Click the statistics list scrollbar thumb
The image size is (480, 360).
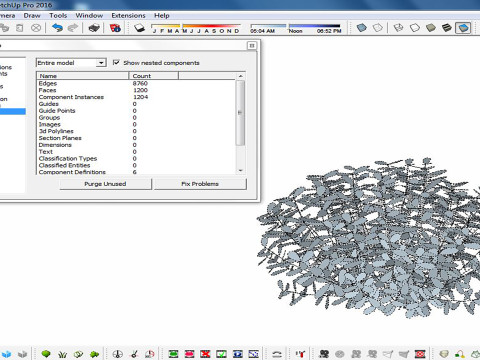(240, 113)
